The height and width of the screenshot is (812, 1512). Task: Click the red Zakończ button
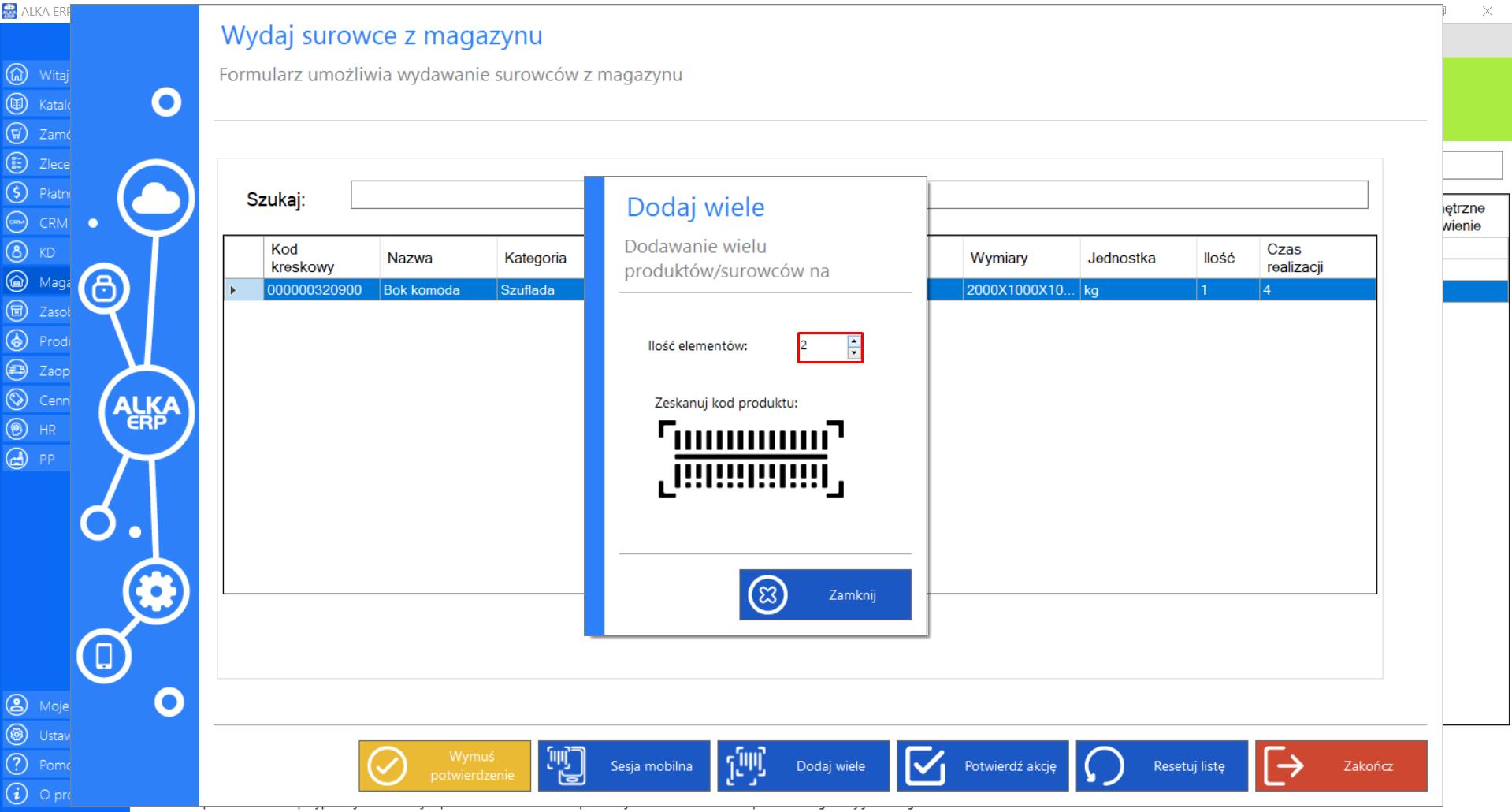(1341, 765)
